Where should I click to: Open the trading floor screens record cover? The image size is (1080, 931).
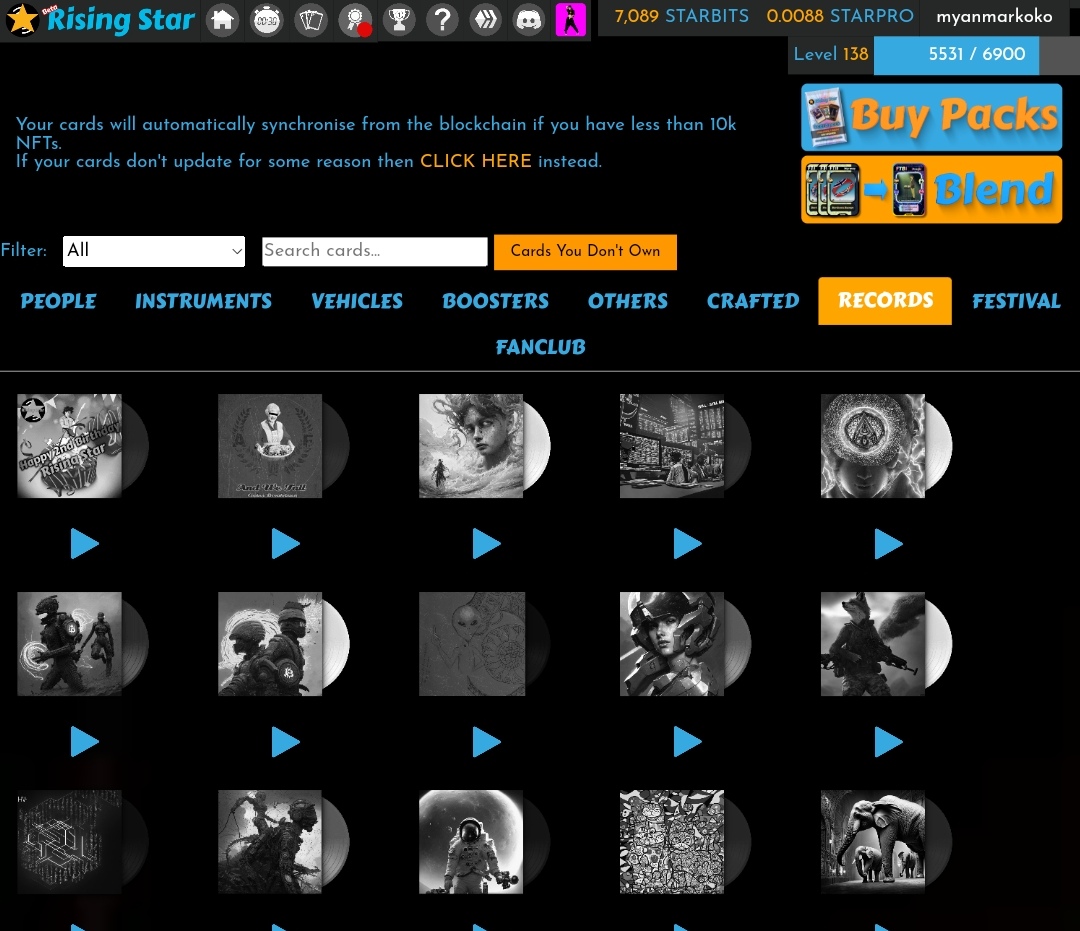(x=672, y=446)
